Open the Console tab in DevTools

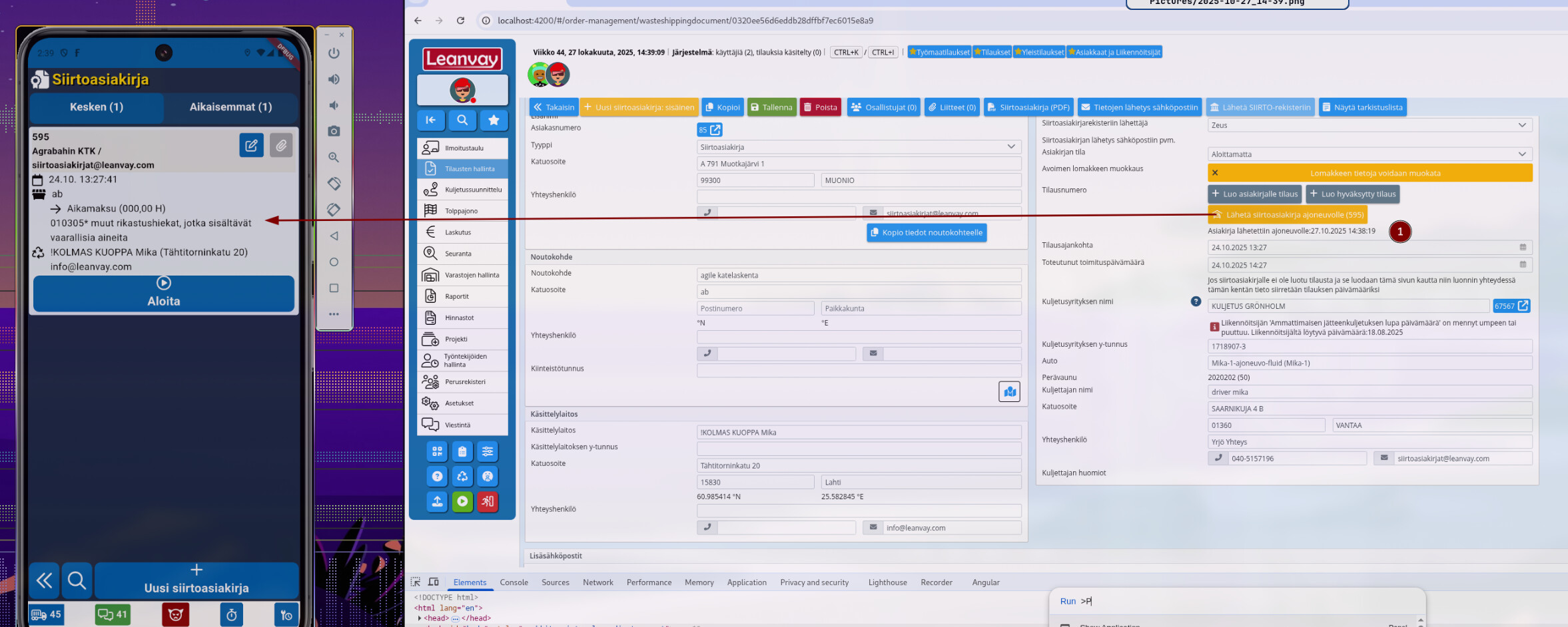point(514,582)
